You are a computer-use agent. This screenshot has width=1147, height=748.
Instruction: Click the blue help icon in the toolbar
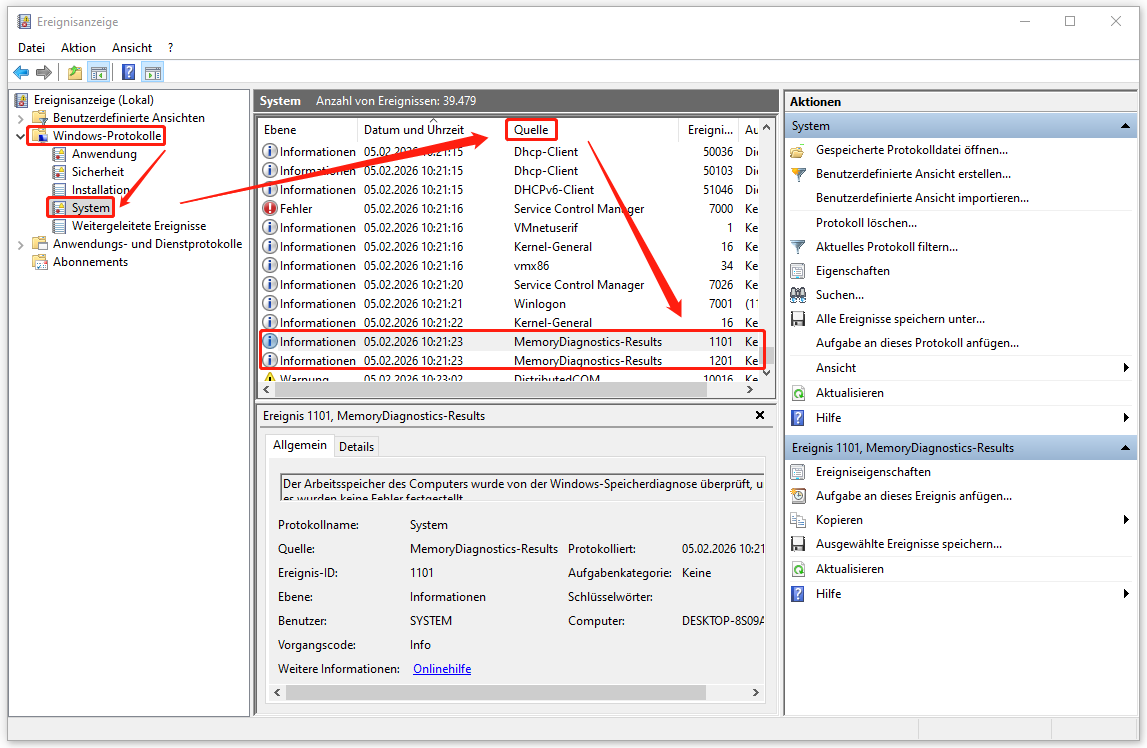click(x=128, y=72)
